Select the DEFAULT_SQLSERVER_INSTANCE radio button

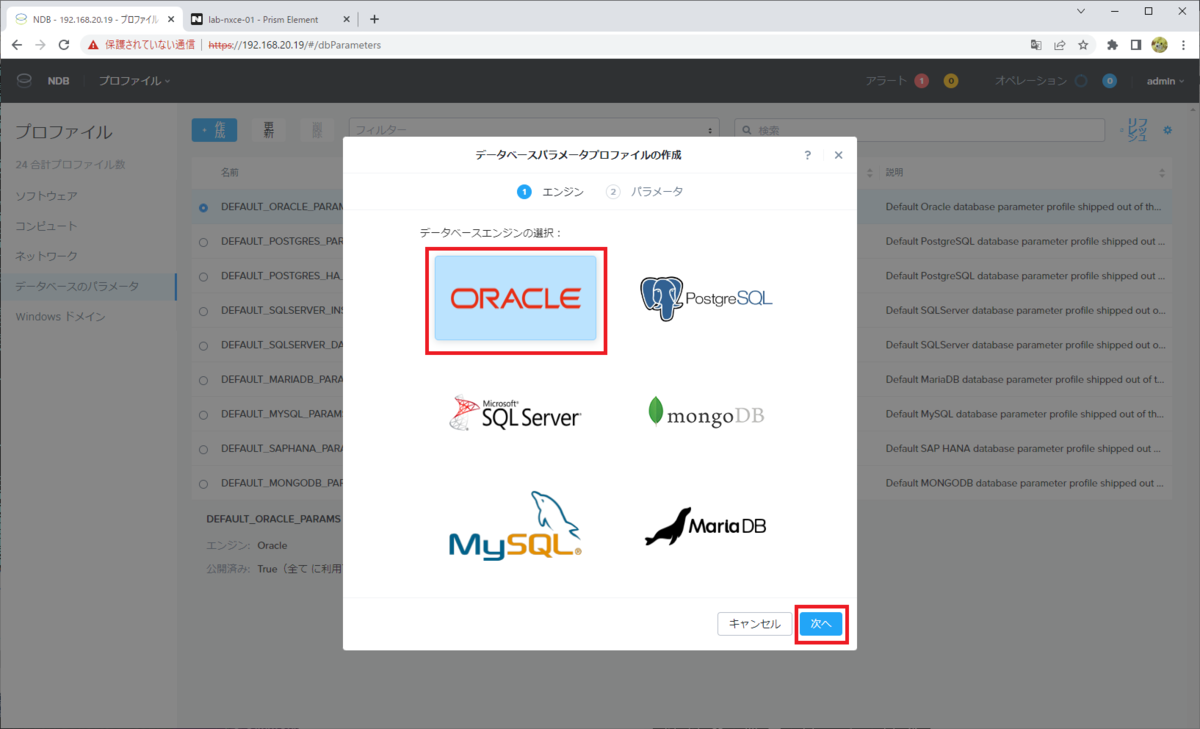click(x=204, y=311)
